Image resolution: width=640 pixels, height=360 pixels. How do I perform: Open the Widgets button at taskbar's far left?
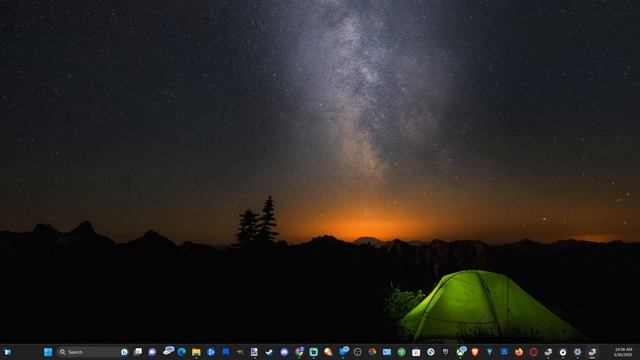pyautogui.click(x=8, y=352)
